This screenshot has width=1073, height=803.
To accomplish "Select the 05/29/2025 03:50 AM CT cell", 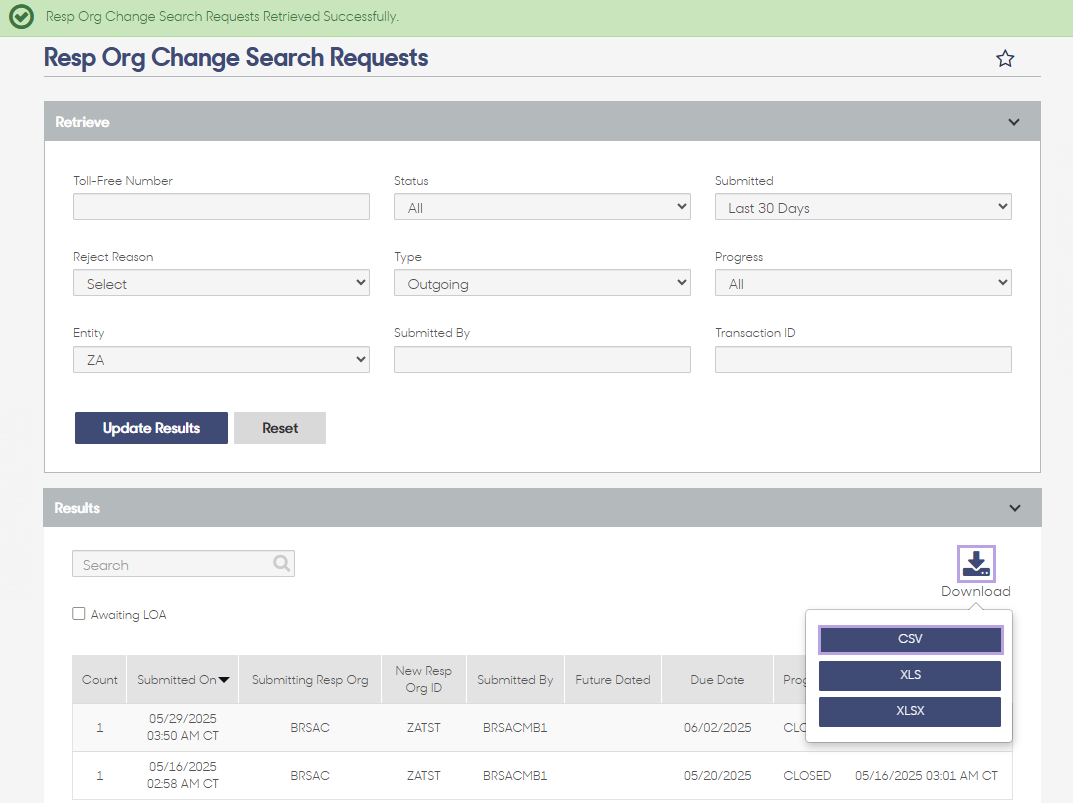I will pyautogui.click(x=183, y=727).
